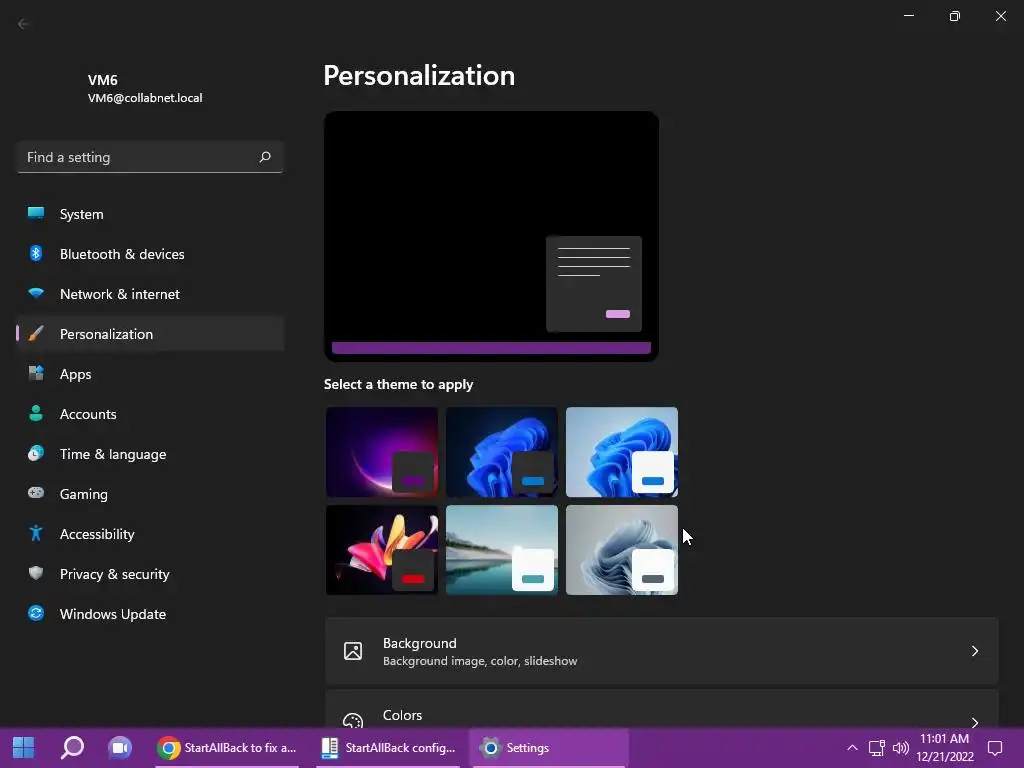This screenshot has height=768, width=1024.
Task: Open taskbar Search magnifier
Action: tap(72, 748)
